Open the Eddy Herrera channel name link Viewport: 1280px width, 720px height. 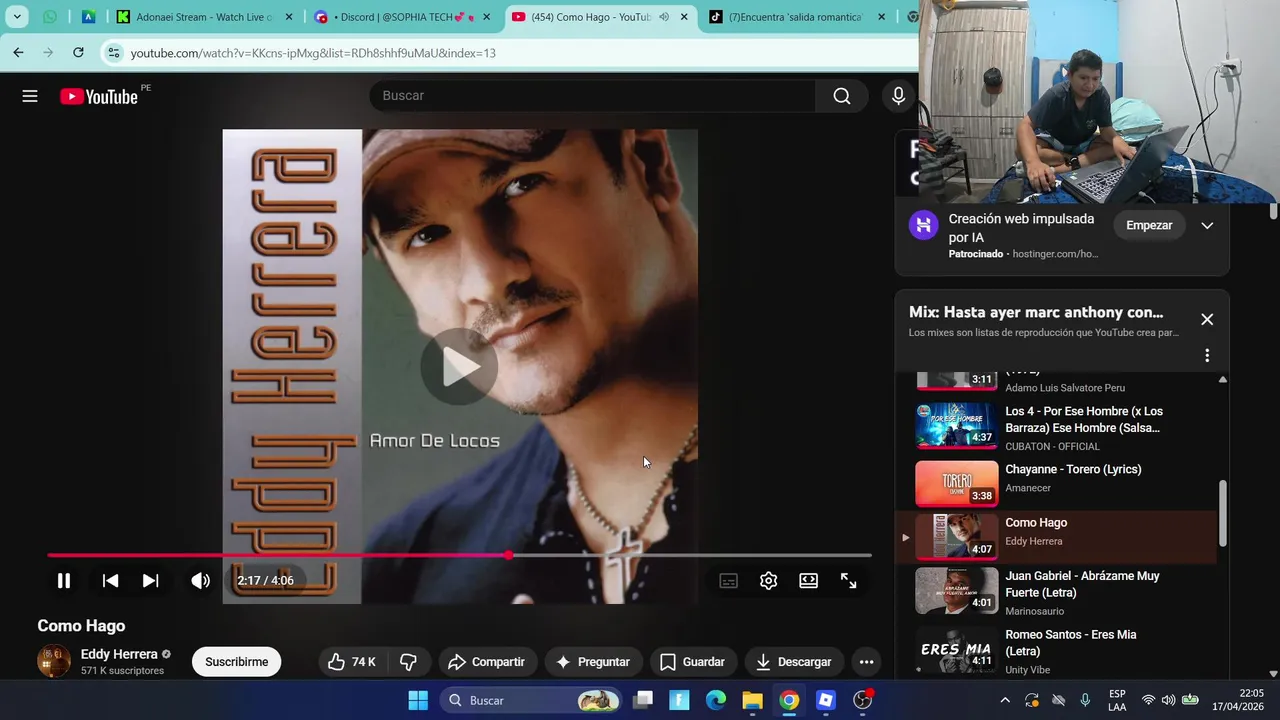[119, 654]
